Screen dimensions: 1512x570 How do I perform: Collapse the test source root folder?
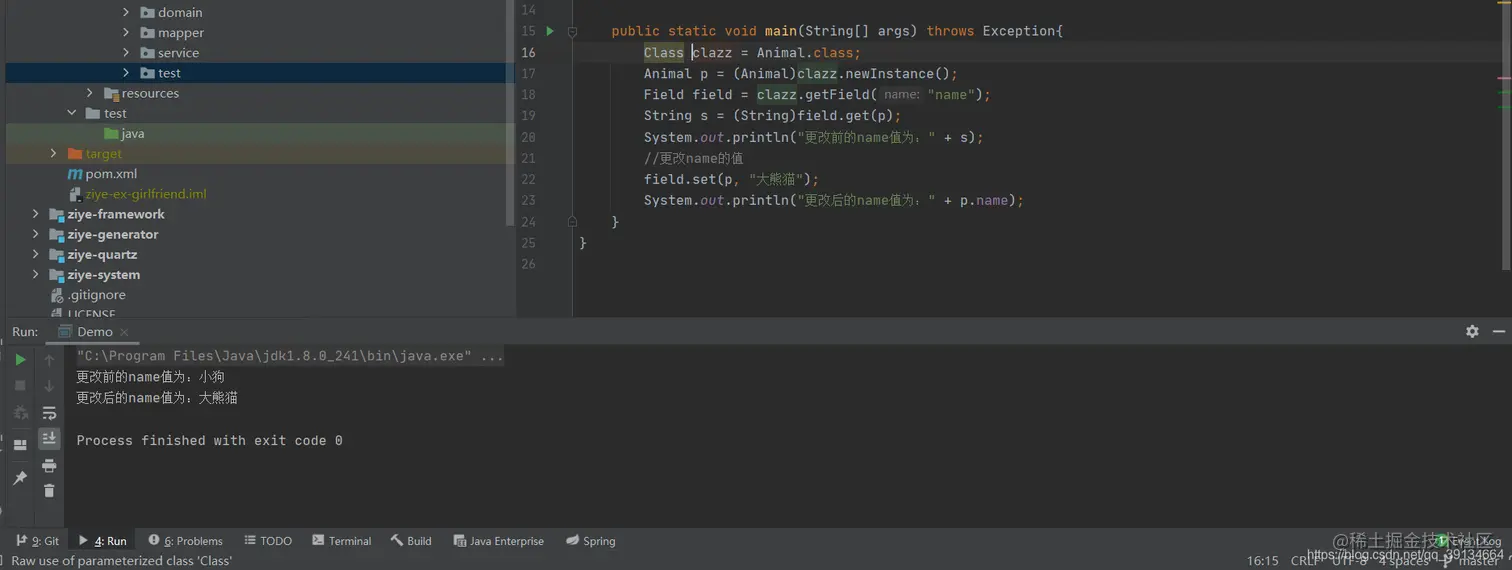pos(72,113)
